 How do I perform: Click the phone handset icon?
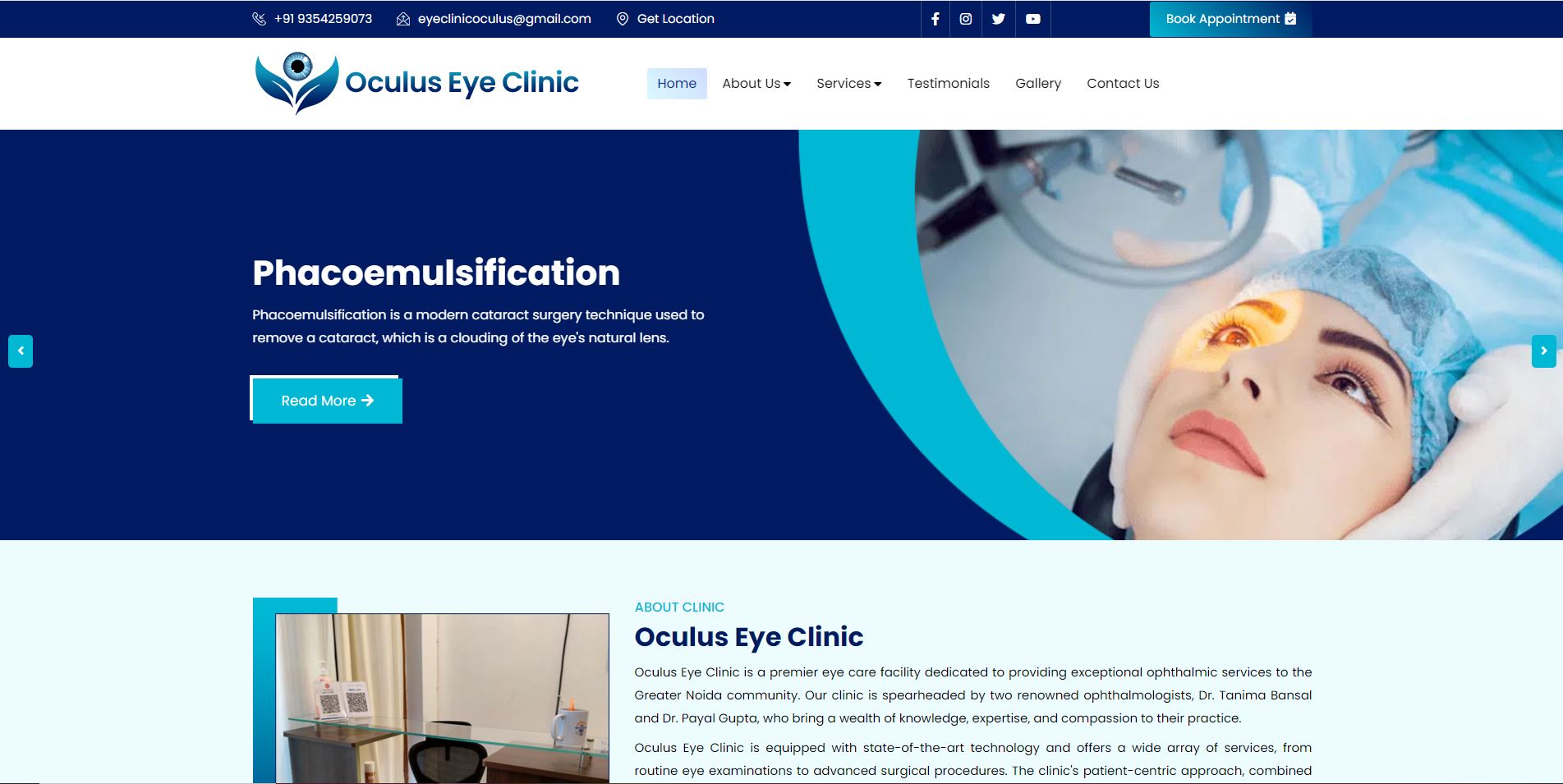coord(259,19)
